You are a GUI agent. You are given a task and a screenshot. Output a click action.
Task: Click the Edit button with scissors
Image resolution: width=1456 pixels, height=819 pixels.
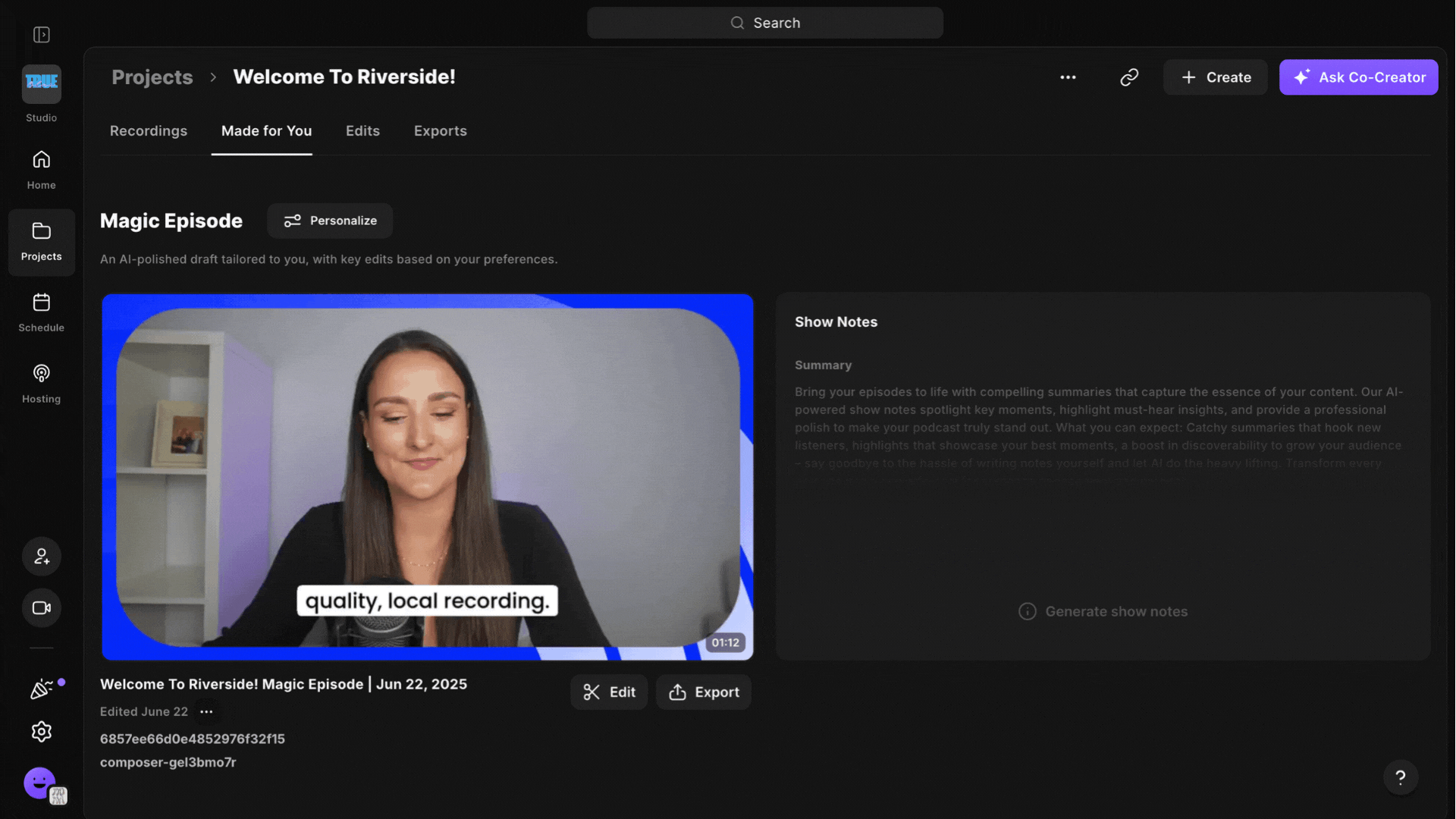pyautogui.click(x=609, y=692)
